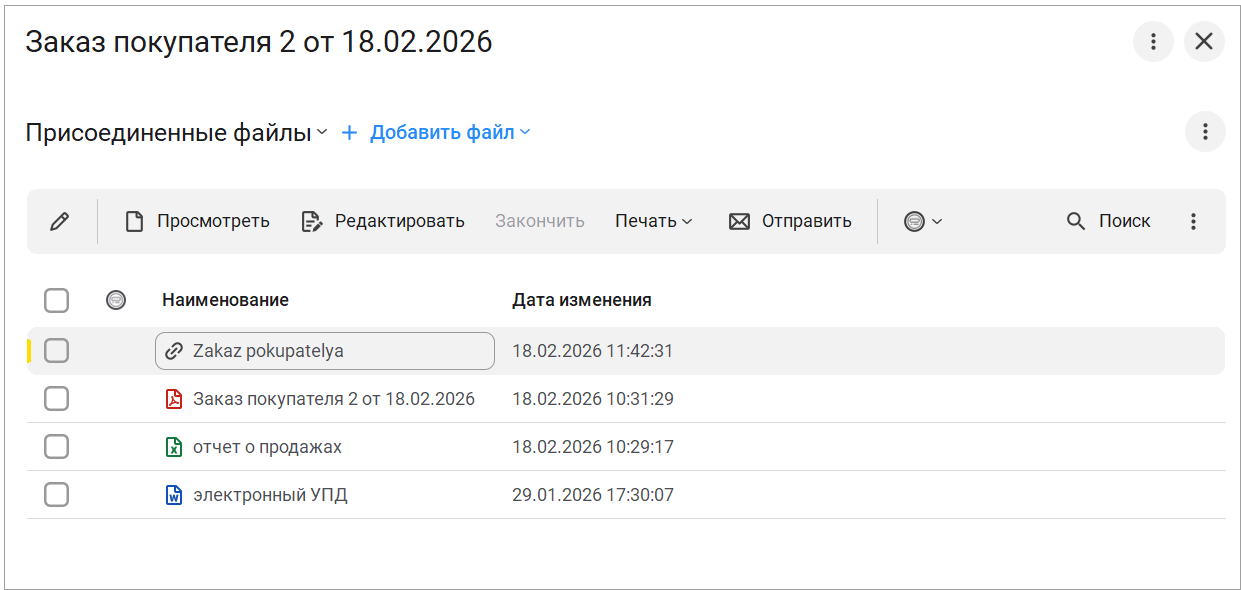The width and height of the screenshot is (1241, 590).
Task: Click the Word icon of электронный УПД
Action: click(174, 495)
